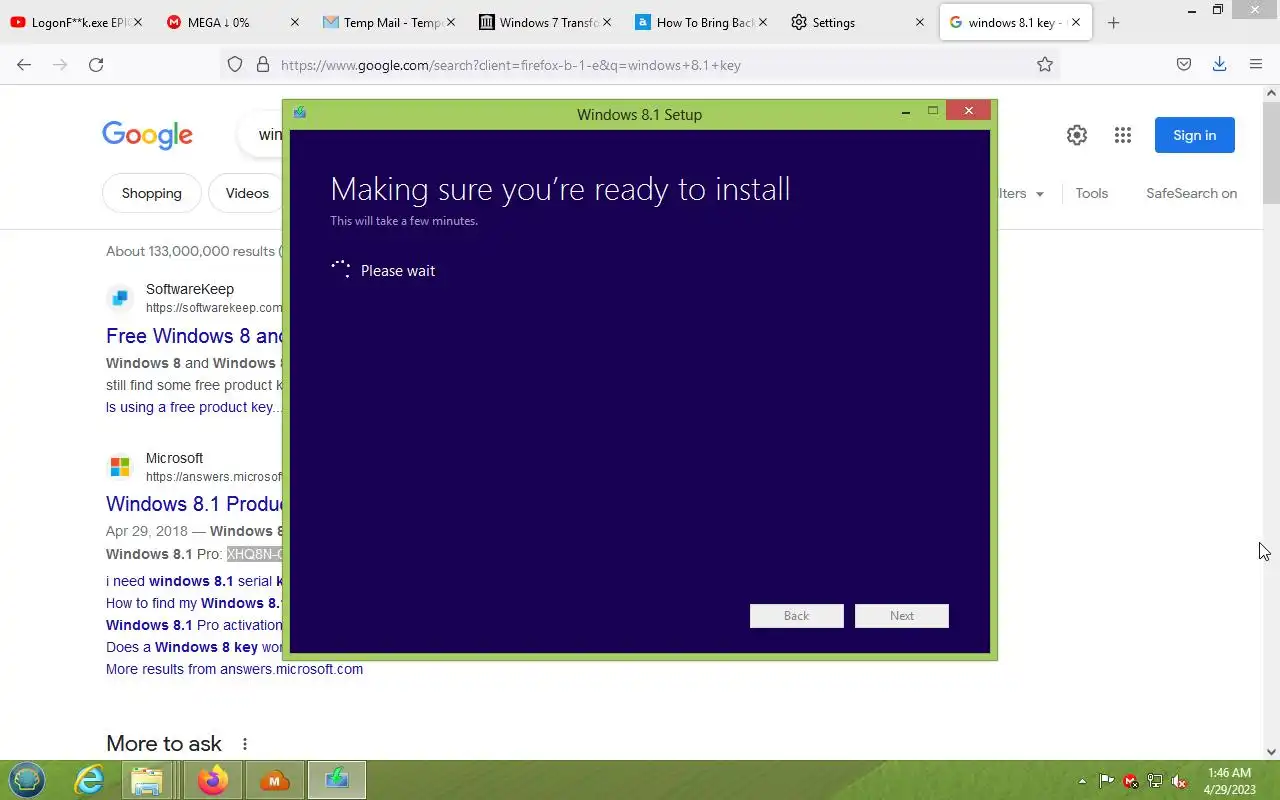Switch to Firefox taskbar button
Viewport: 1280px width, 800px height.
(x=212, y=780)
